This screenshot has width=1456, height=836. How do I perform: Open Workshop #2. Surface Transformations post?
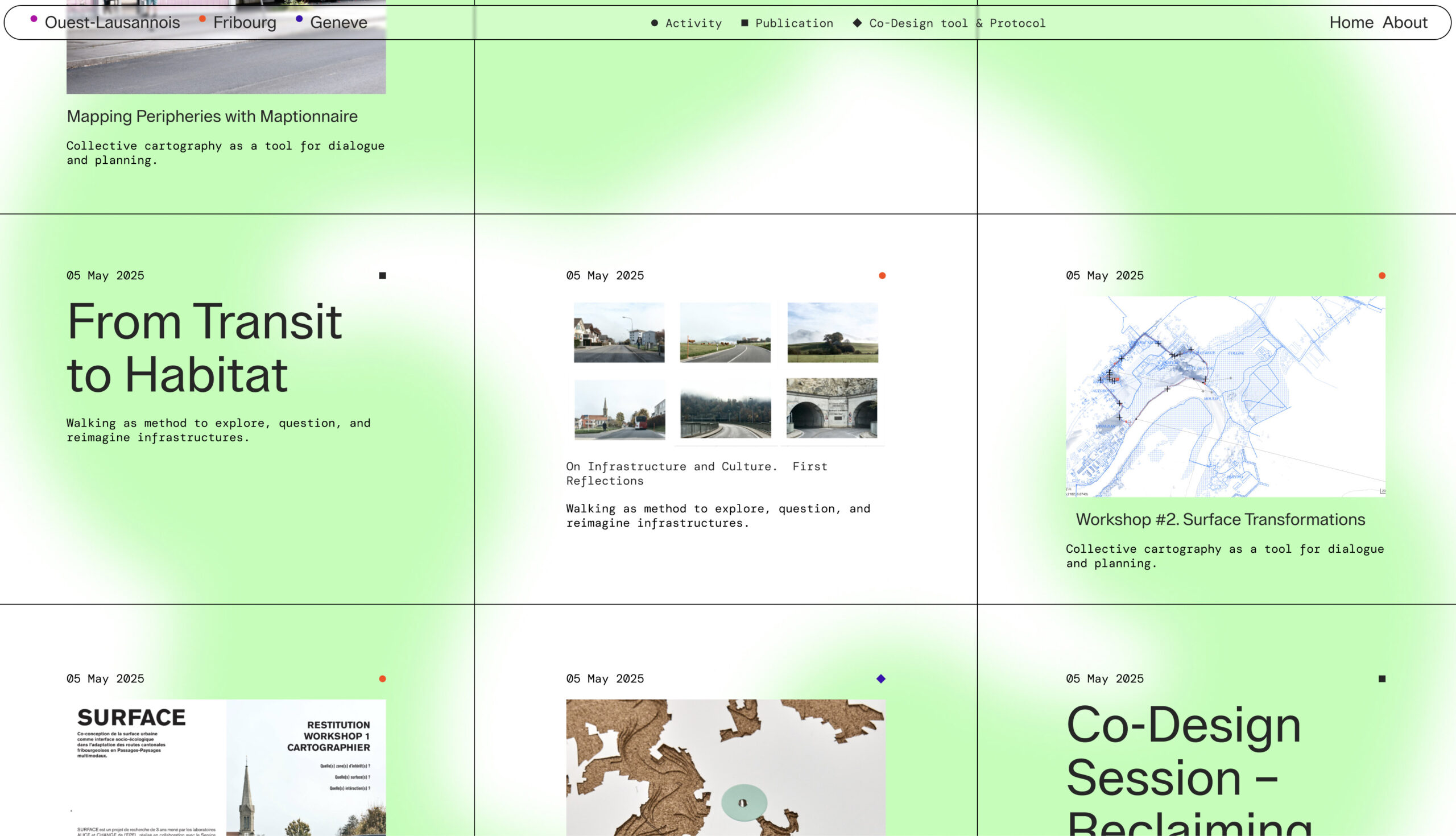(x=1220, y=519)
